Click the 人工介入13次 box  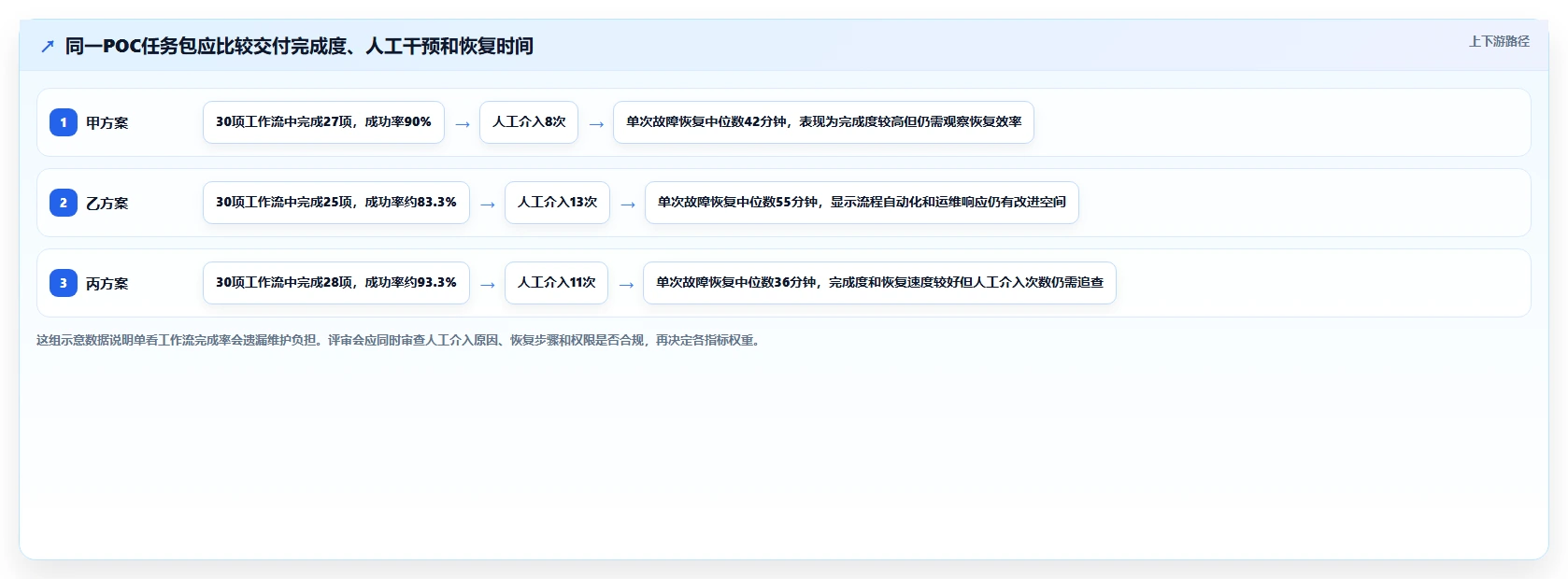[557, 203]
